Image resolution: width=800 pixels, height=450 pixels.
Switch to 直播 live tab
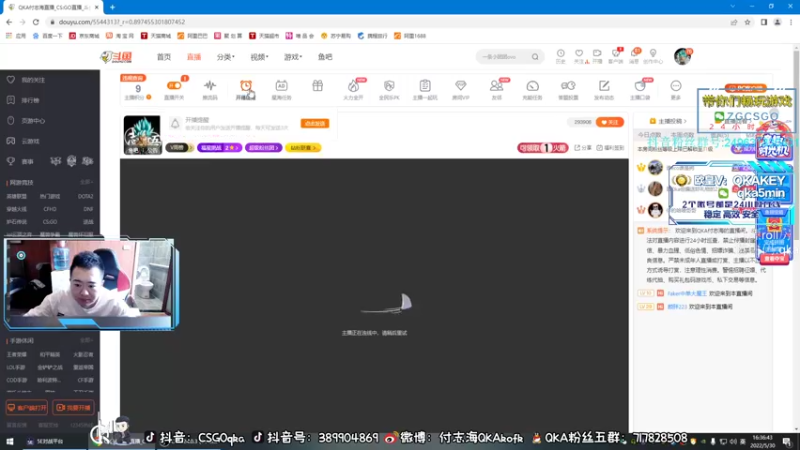(x=194, y=57)
